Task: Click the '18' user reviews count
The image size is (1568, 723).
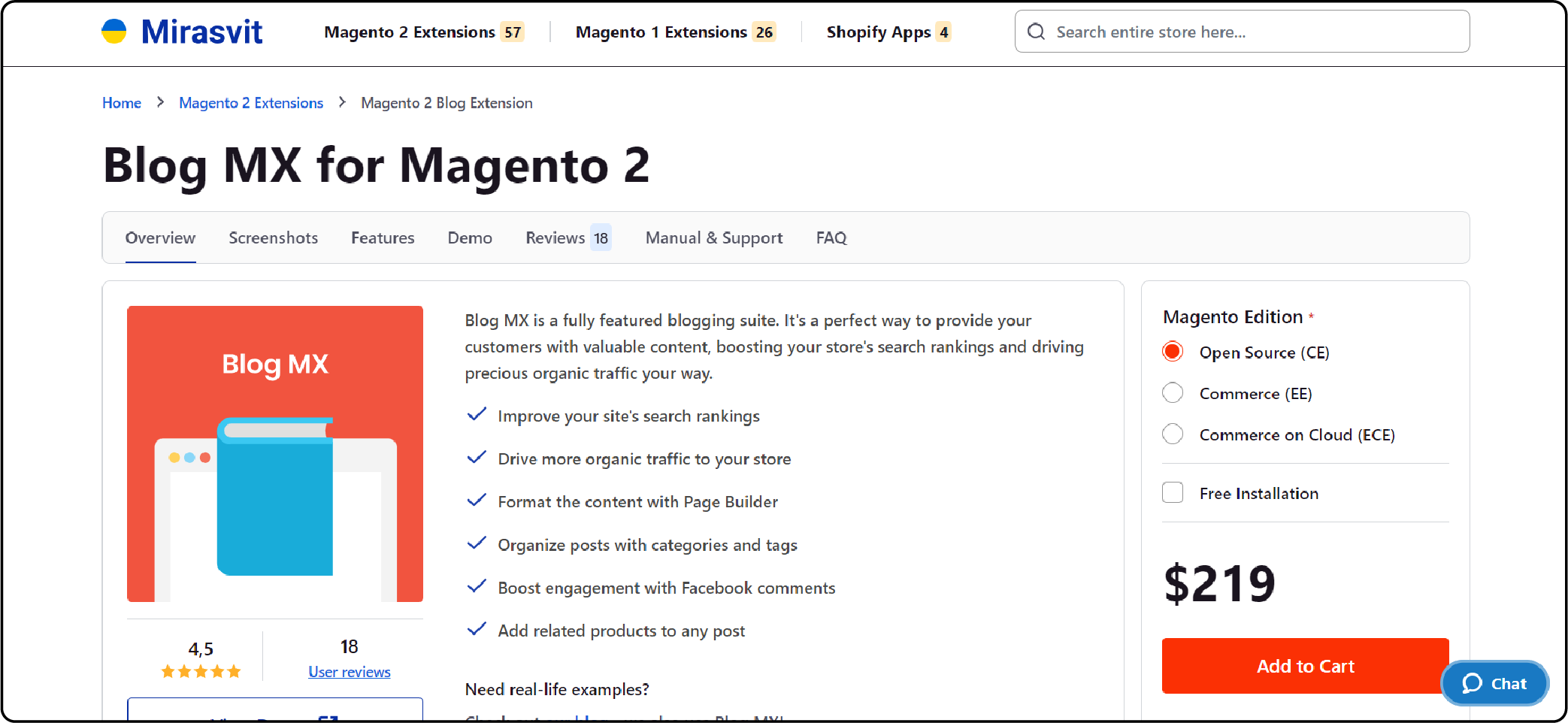Action: [x=349, y=646]
